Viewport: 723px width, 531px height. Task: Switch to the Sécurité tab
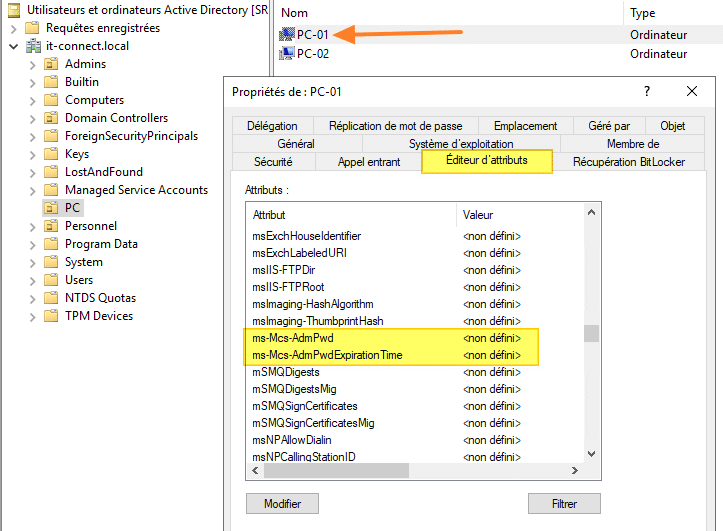tap(273, 162)
